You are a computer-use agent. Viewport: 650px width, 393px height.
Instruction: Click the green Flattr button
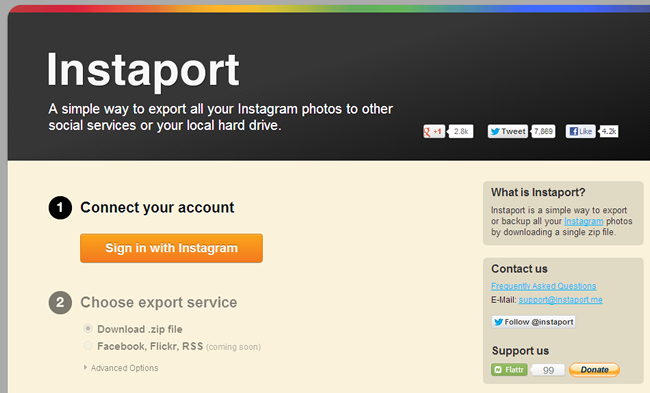pyautogui.click(x=509, y=369)
